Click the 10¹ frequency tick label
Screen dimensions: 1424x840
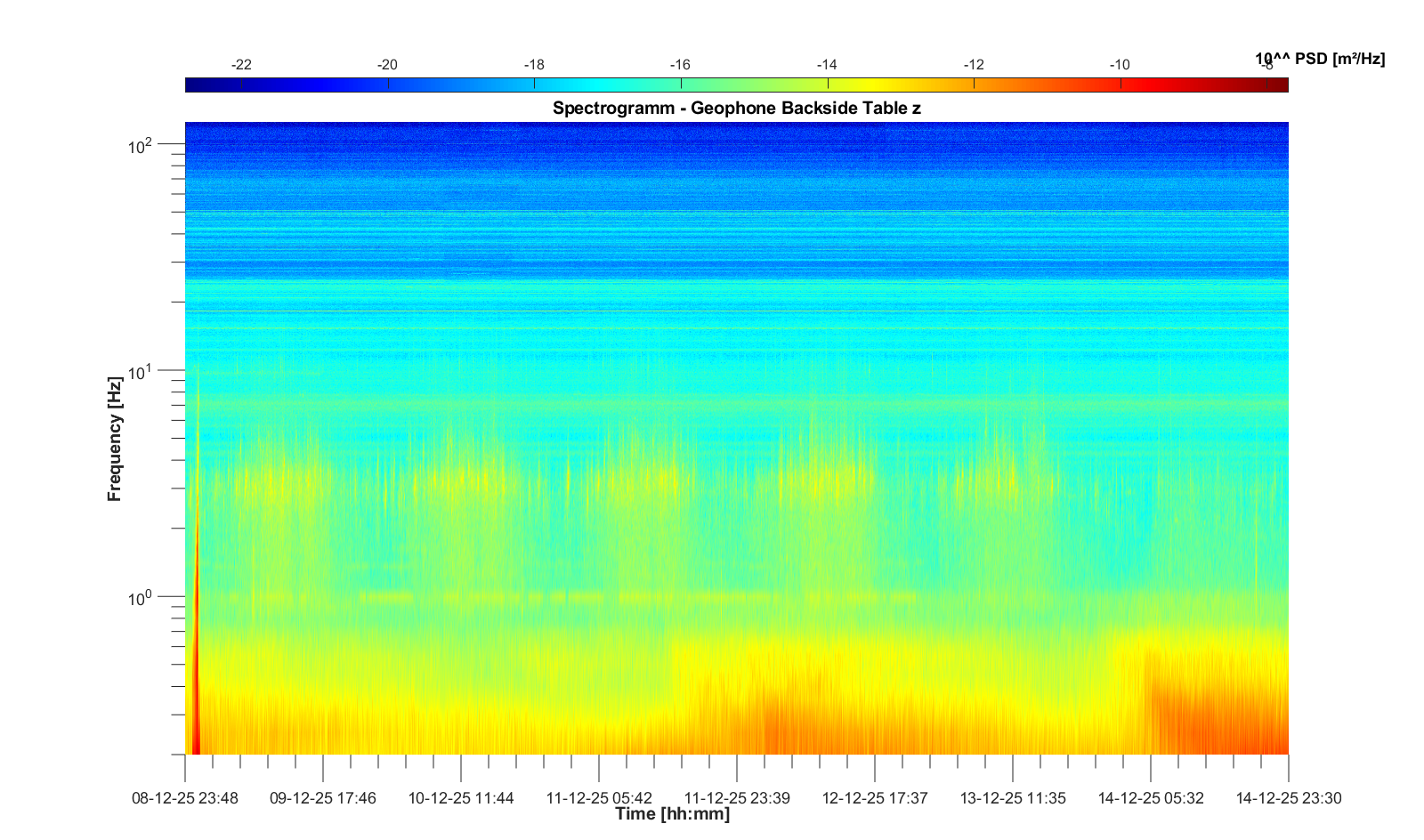coord(141,371)
